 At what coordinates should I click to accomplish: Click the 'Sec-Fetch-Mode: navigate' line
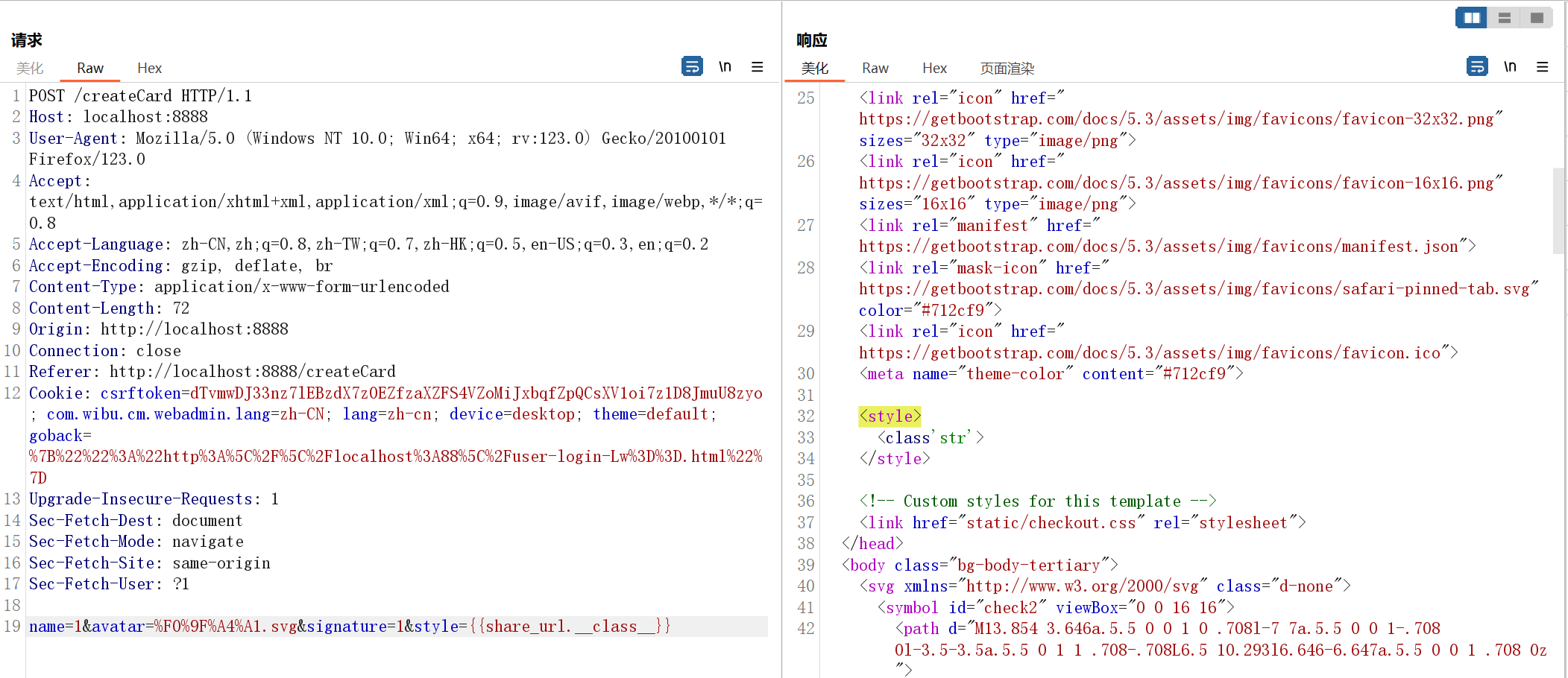click(136, 542)
